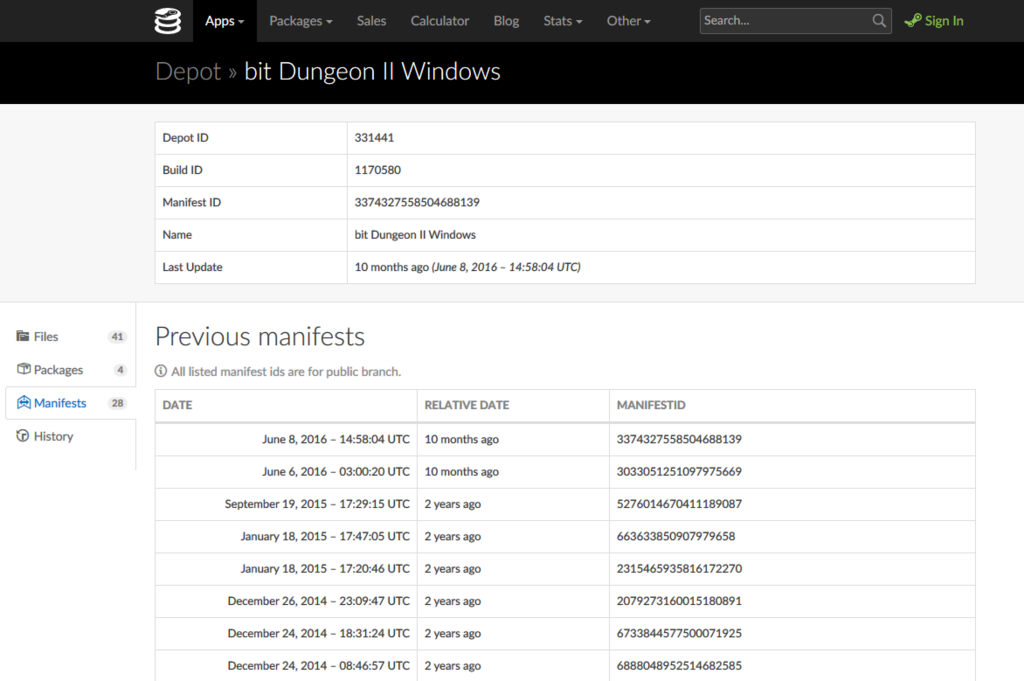Click the Manifests count badge 28

pos(118,403)
